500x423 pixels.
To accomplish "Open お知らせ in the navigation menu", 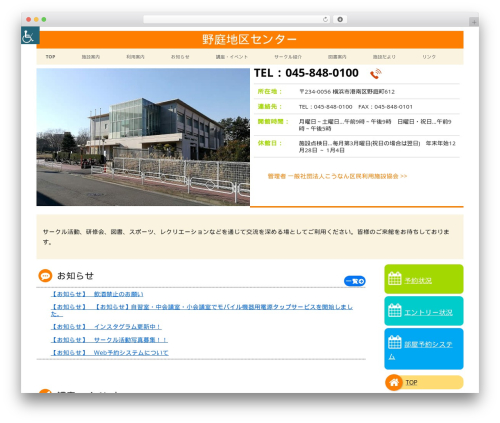I will pos(180,57).
